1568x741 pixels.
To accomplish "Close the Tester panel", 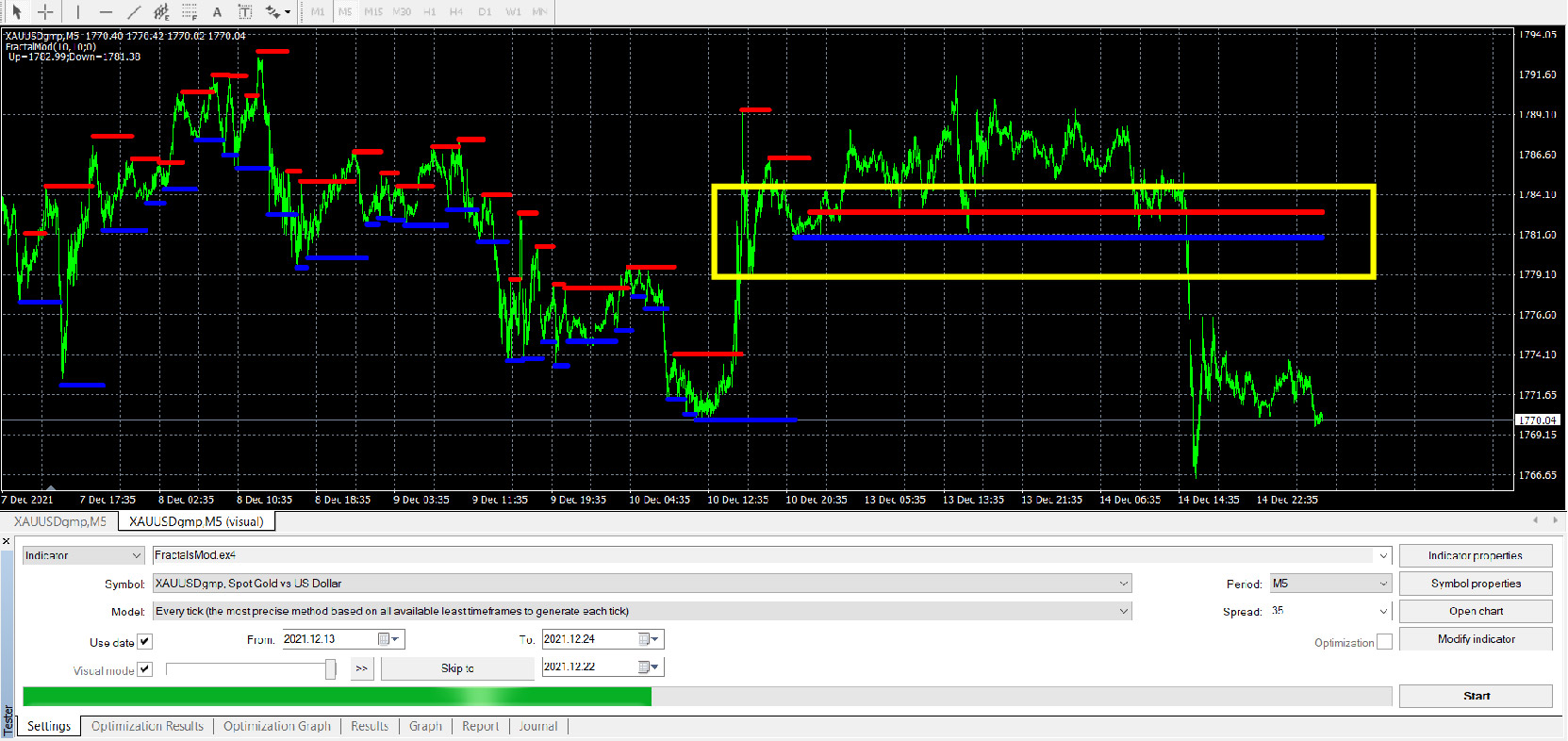I will point(6,541).
